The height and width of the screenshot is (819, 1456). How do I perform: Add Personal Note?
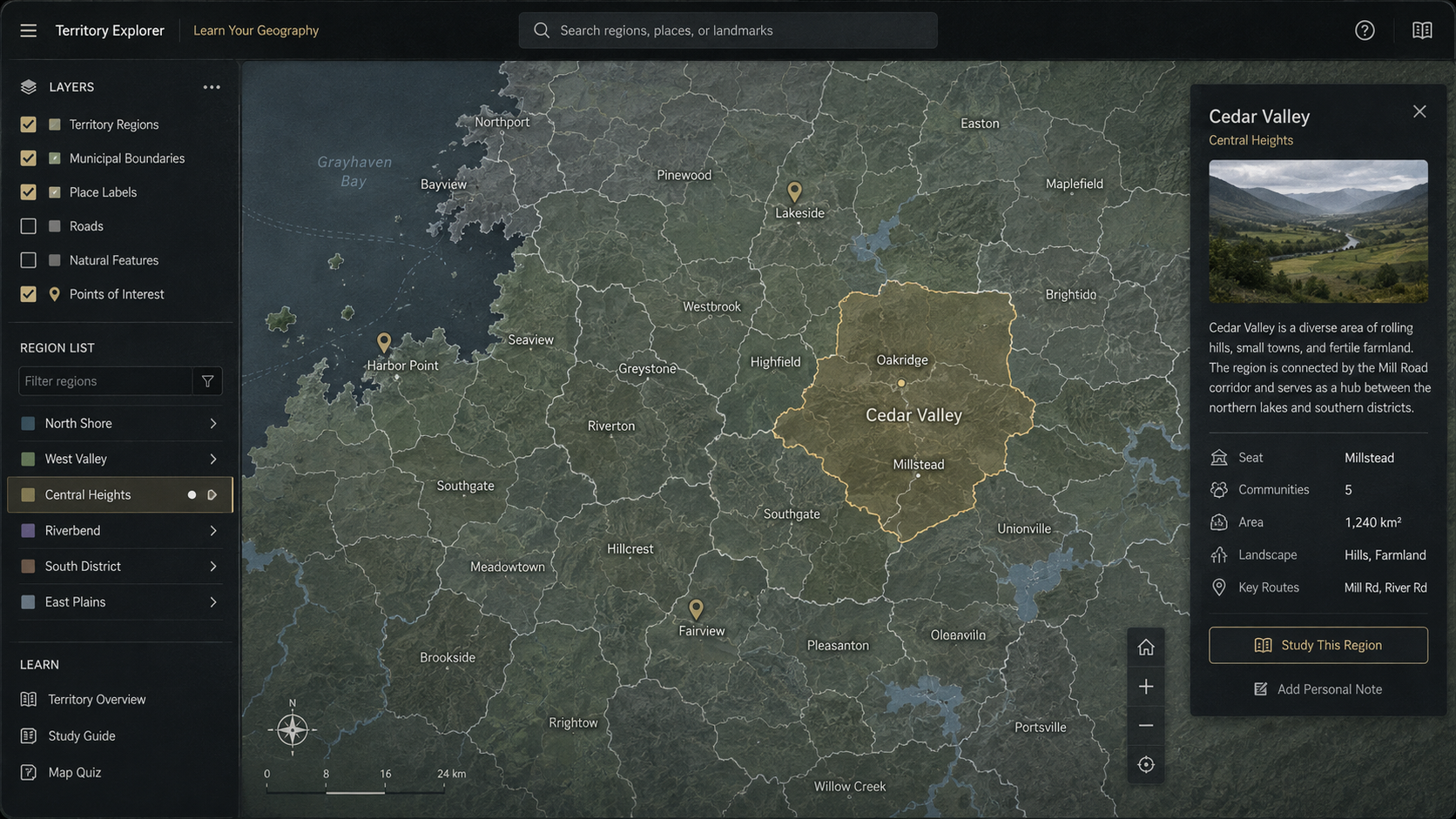1318,689
